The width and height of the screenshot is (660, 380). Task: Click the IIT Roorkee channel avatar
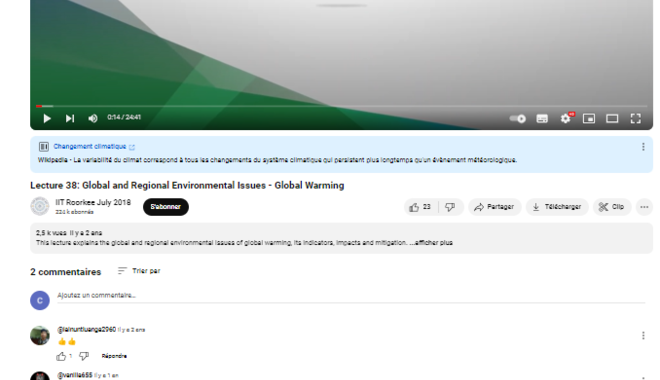point(40,206)
